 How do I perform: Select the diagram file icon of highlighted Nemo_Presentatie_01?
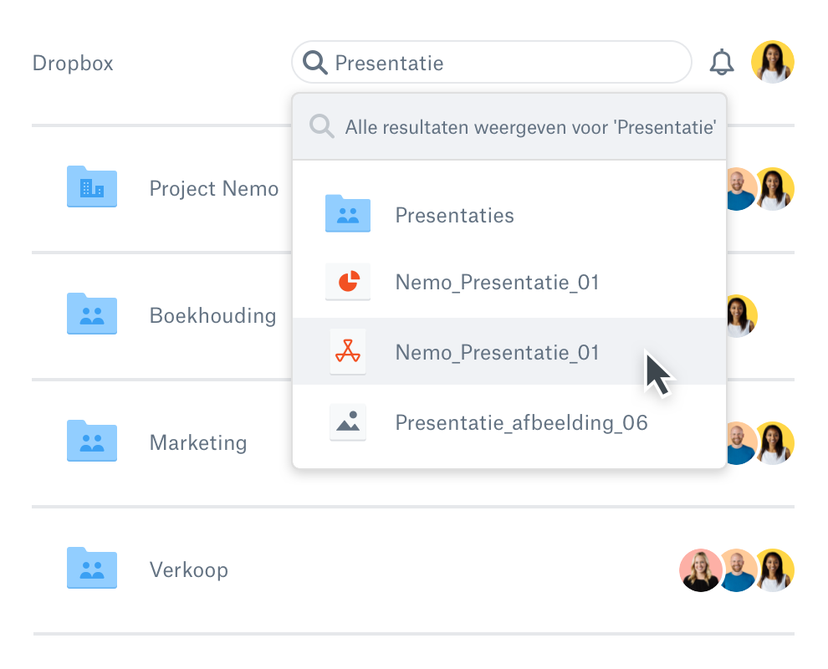(348, 352)
